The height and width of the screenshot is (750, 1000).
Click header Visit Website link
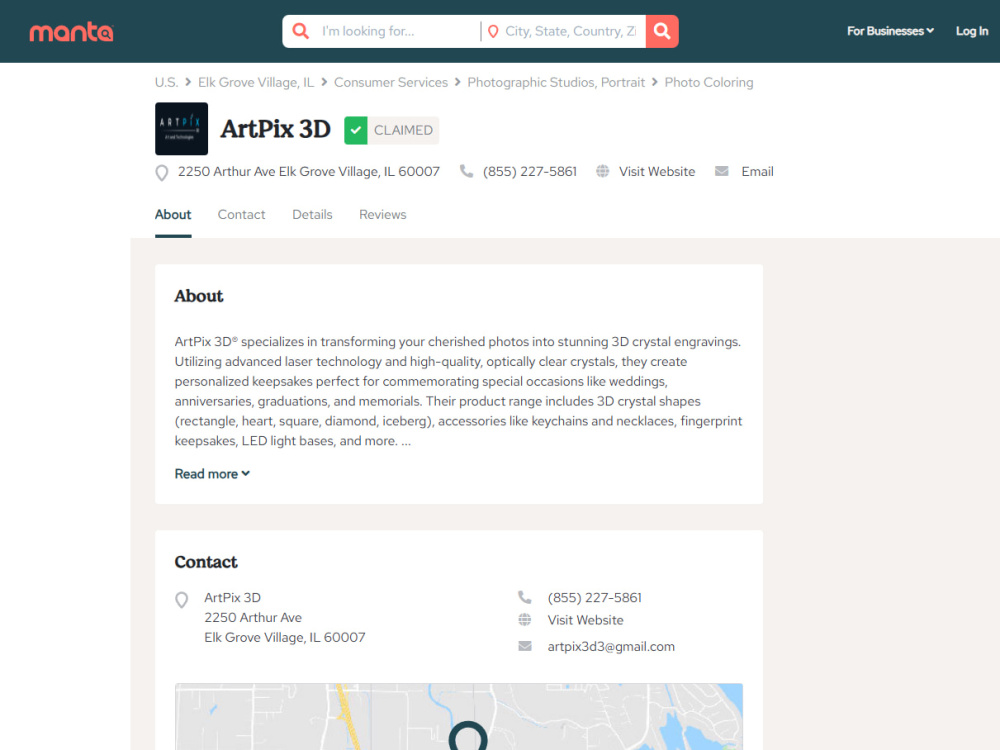(656, 172)
